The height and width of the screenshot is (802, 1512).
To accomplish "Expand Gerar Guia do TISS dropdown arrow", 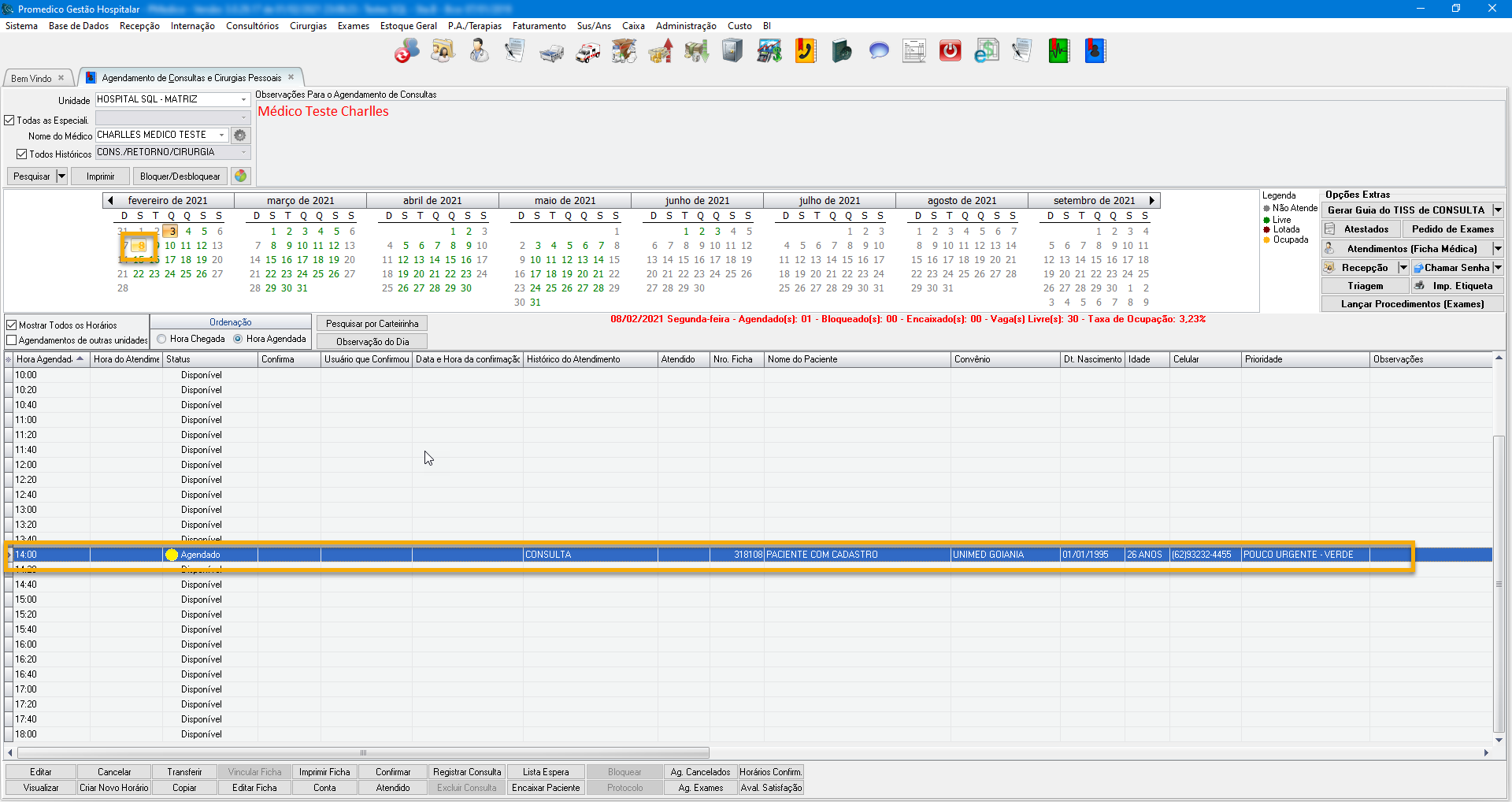I will [x=1497, y=210].
